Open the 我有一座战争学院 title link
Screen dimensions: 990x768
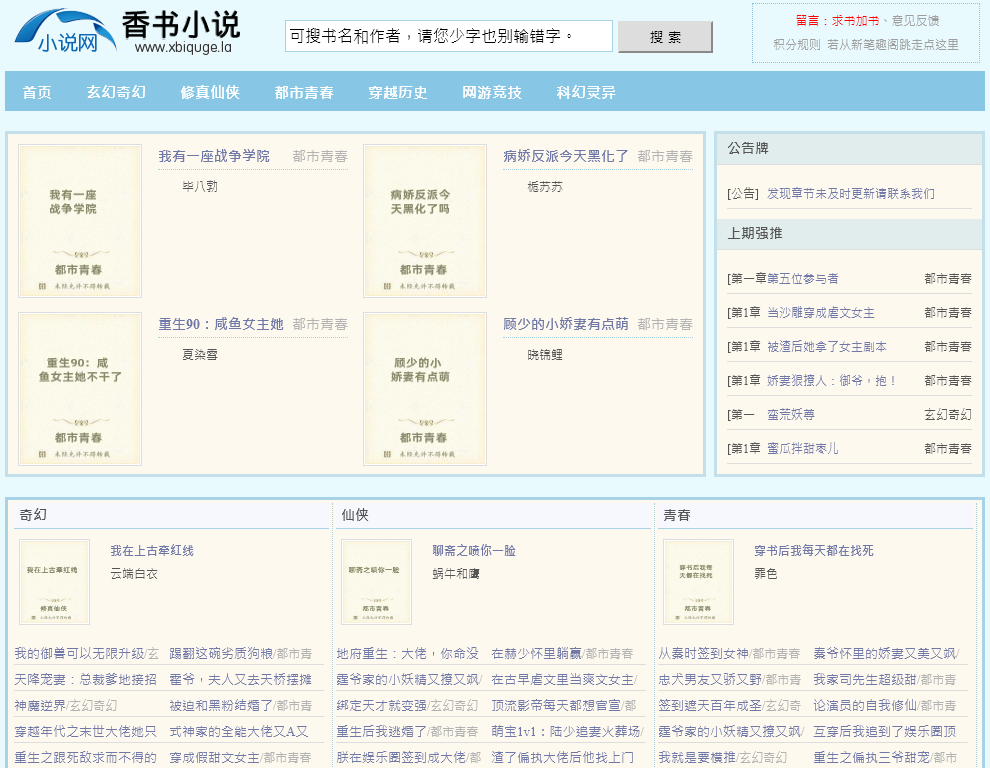[214, 156]
